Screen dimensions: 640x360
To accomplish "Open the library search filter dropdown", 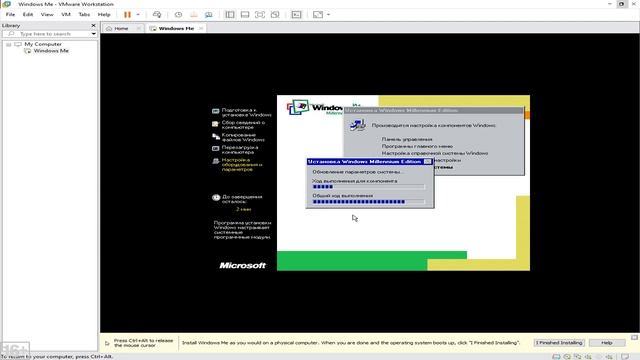I will click(x=94, y=34).
